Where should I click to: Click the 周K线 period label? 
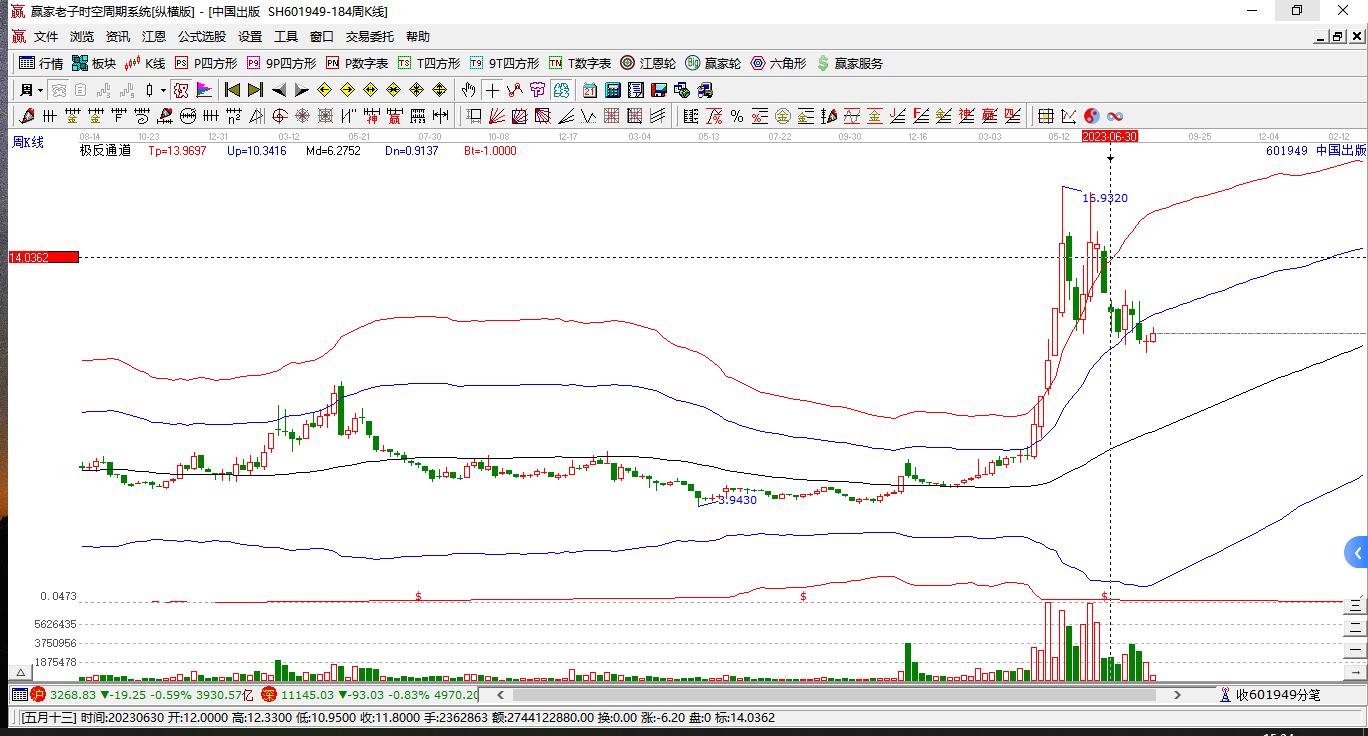tap(28, 142)
